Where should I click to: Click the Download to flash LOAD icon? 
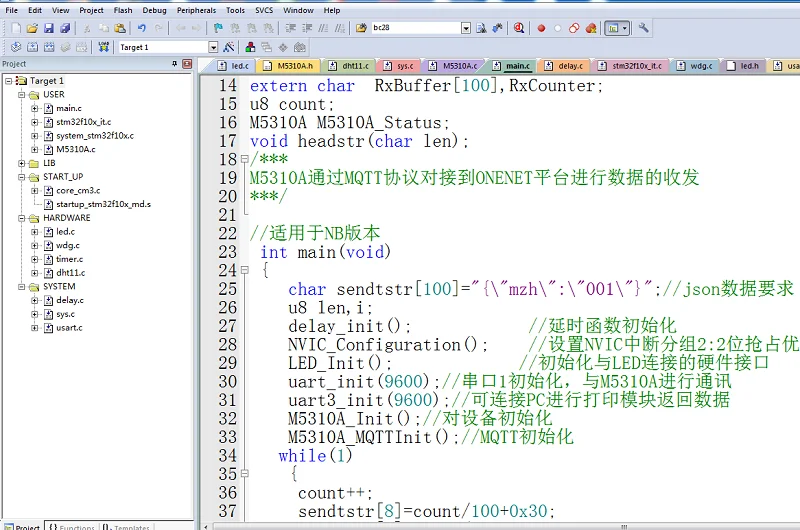coord(104,47)
